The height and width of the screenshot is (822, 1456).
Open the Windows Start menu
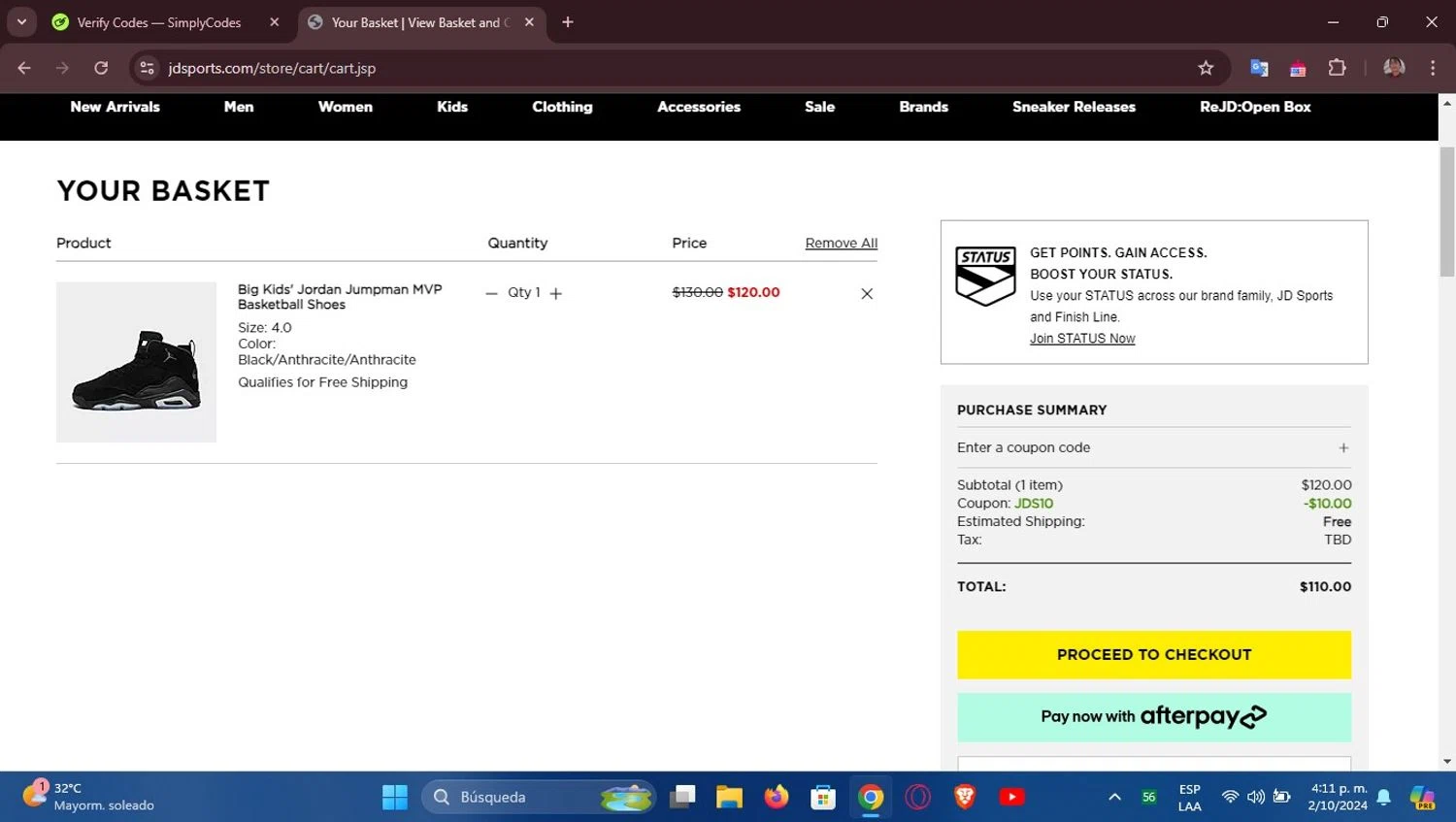click(395, 797)
